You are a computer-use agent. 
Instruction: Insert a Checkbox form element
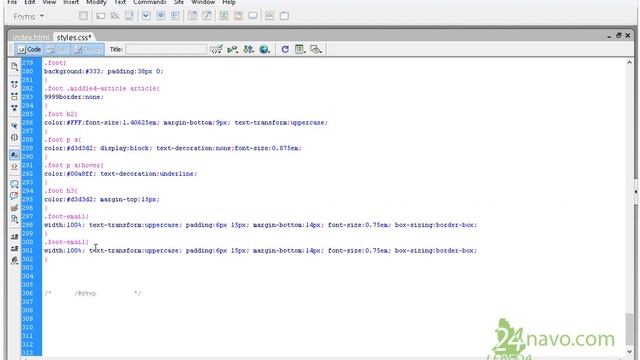pyautogui.click(x=146, y=16)
